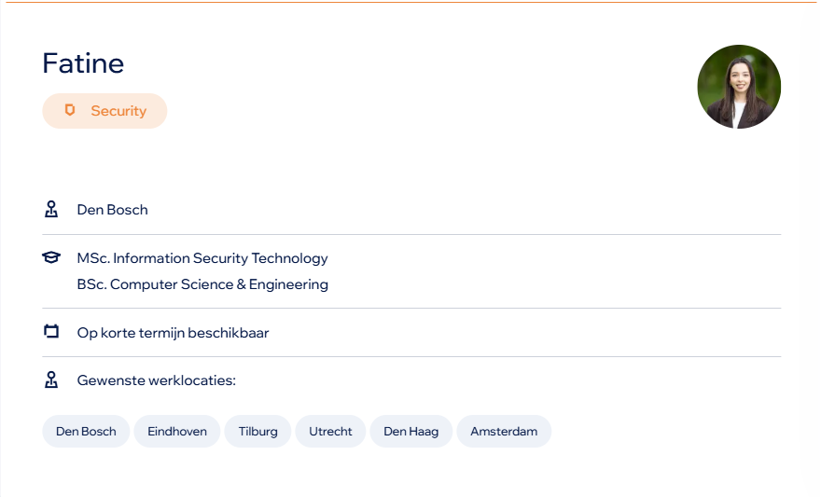This screenshot has width=820, height=497.
Task: Choose the Eindhoven location chip
Action: pos(177,432)
